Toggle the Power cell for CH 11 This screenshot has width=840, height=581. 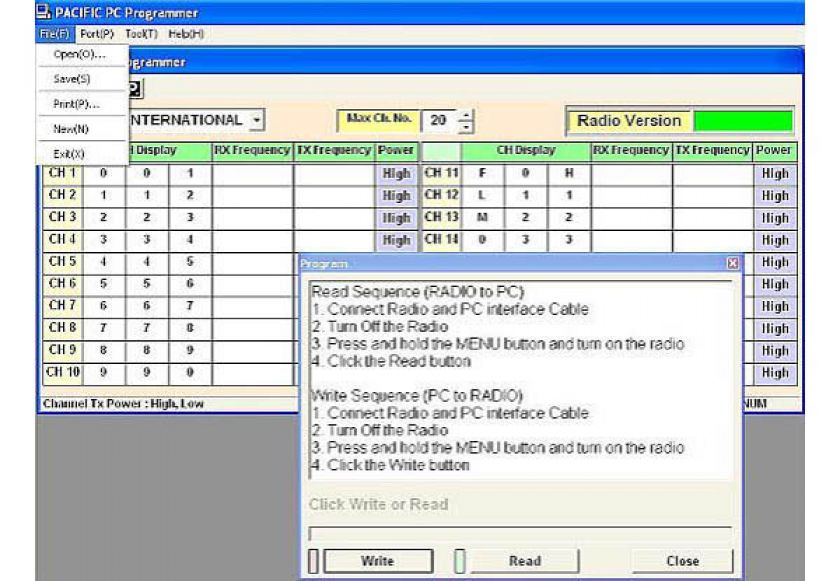pos(775,173)
